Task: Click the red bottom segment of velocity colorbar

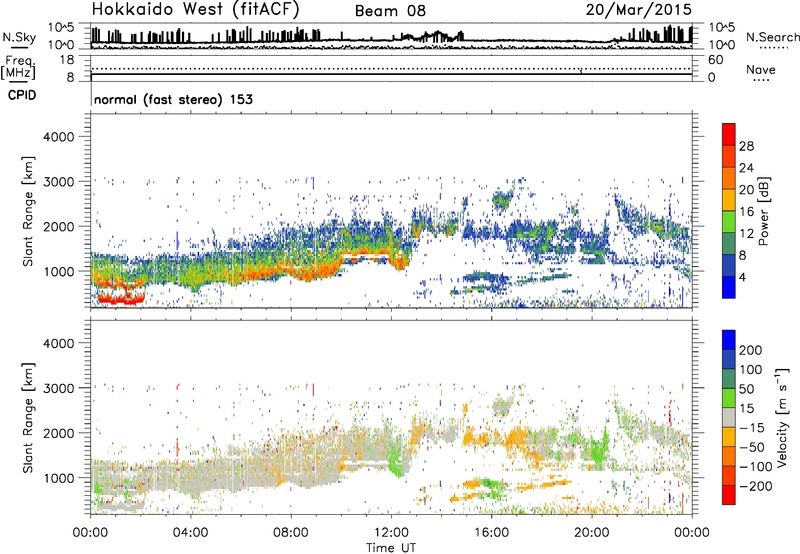Action: [729, 495]
